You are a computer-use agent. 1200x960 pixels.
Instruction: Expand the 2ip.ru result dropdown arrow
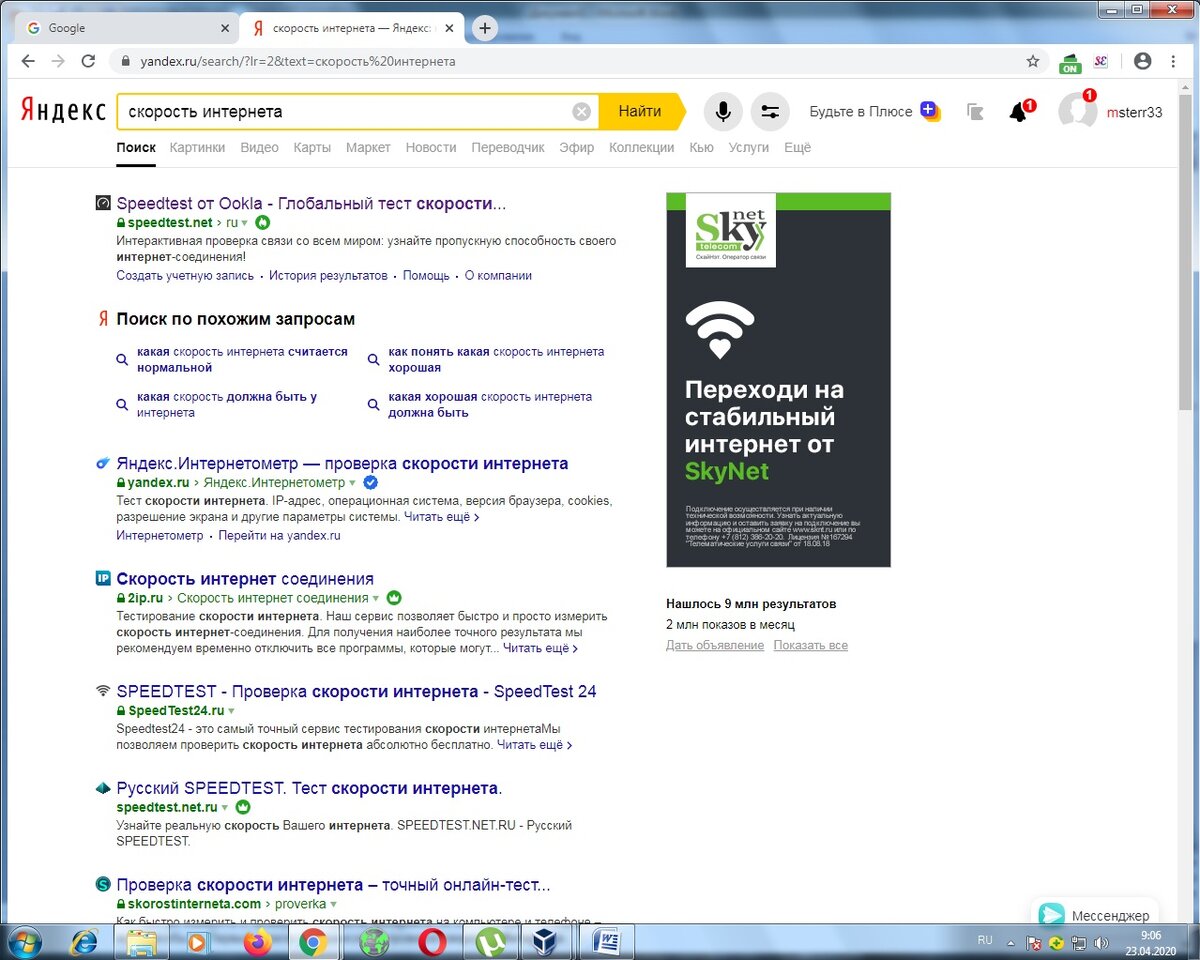(x=376, y=598)
